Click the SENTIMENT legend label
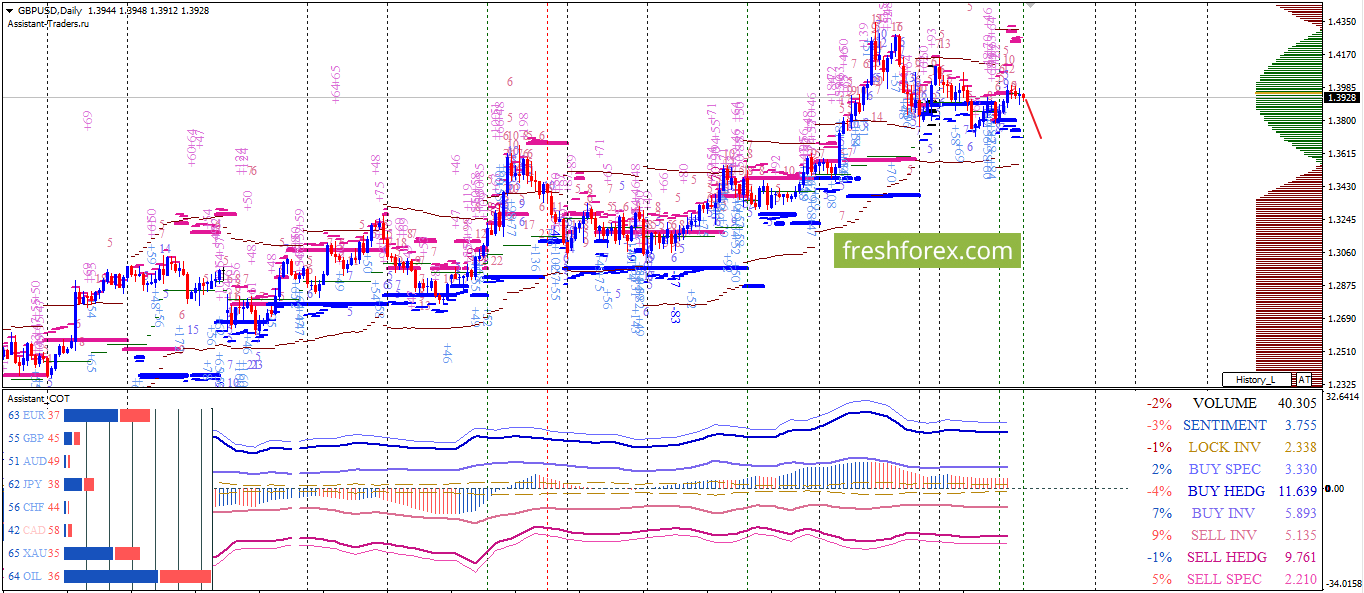1364x593 pixels. 1224,425
